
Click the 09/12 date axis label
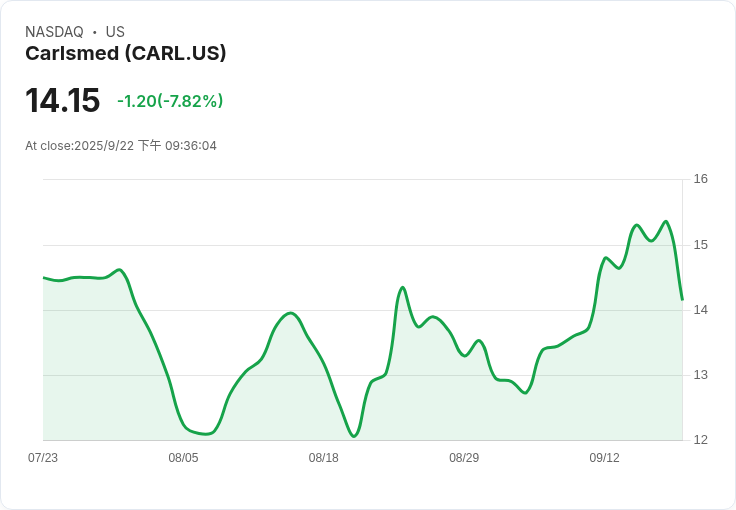tap(604, 458)
